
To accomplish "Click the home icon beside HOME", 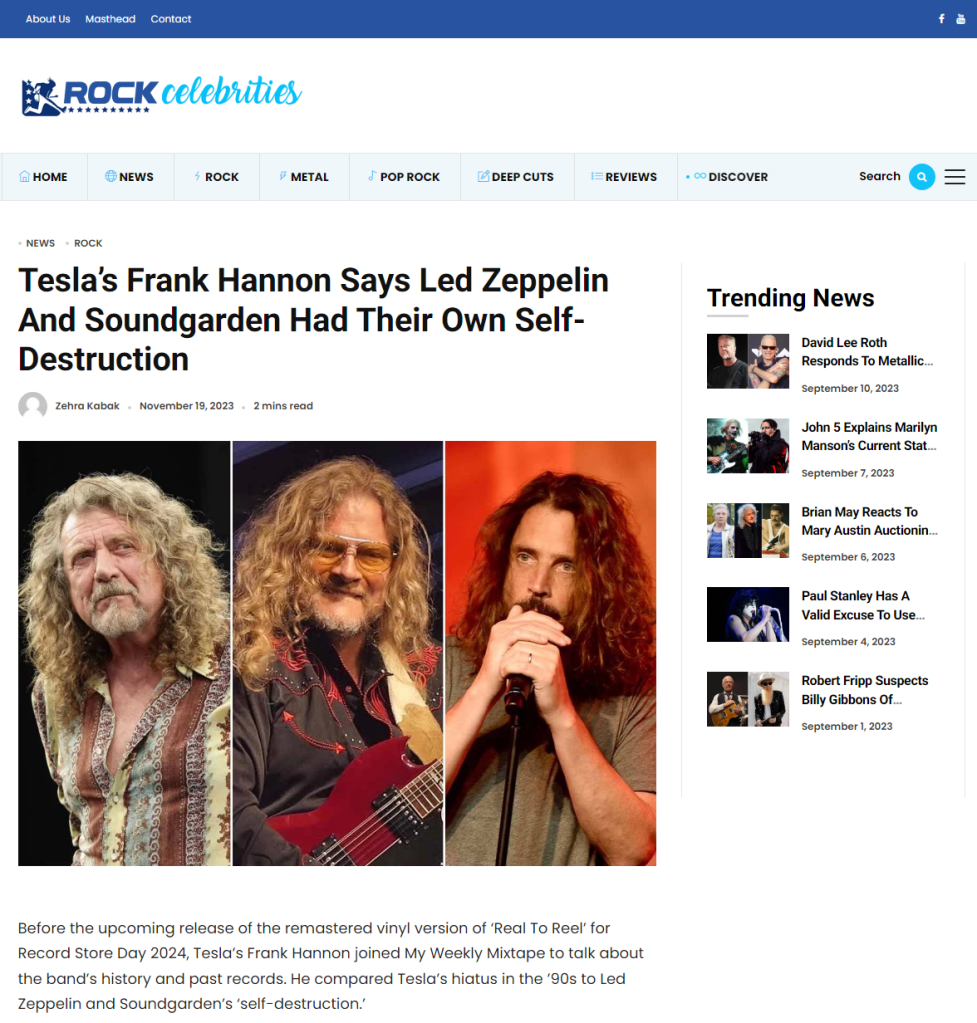I will 24,176.
